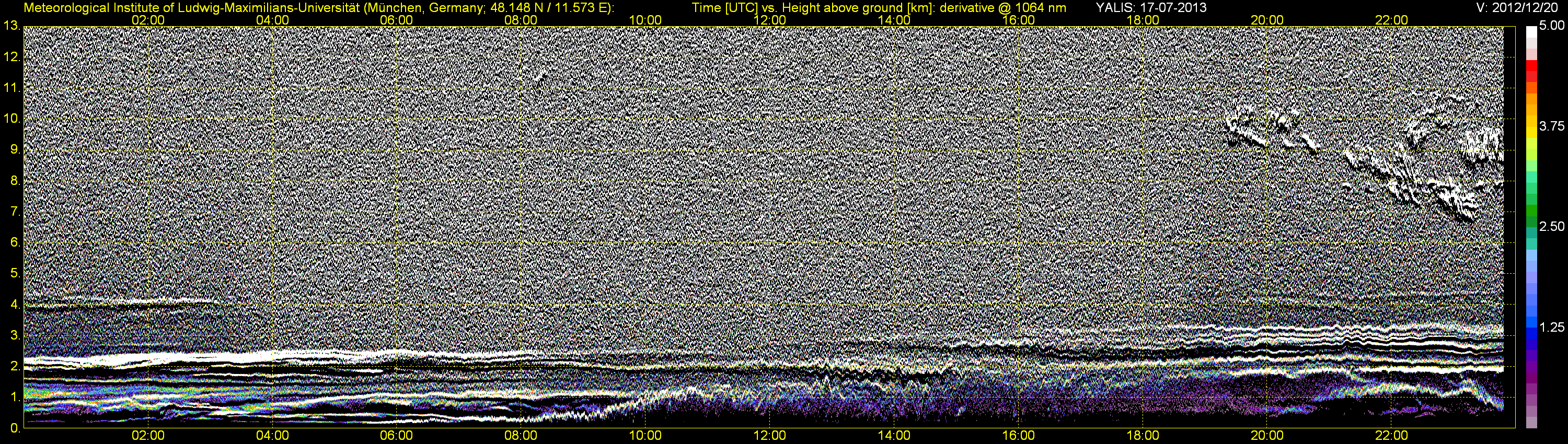Click the 2.50 colorbar value

pos(1552,227)
